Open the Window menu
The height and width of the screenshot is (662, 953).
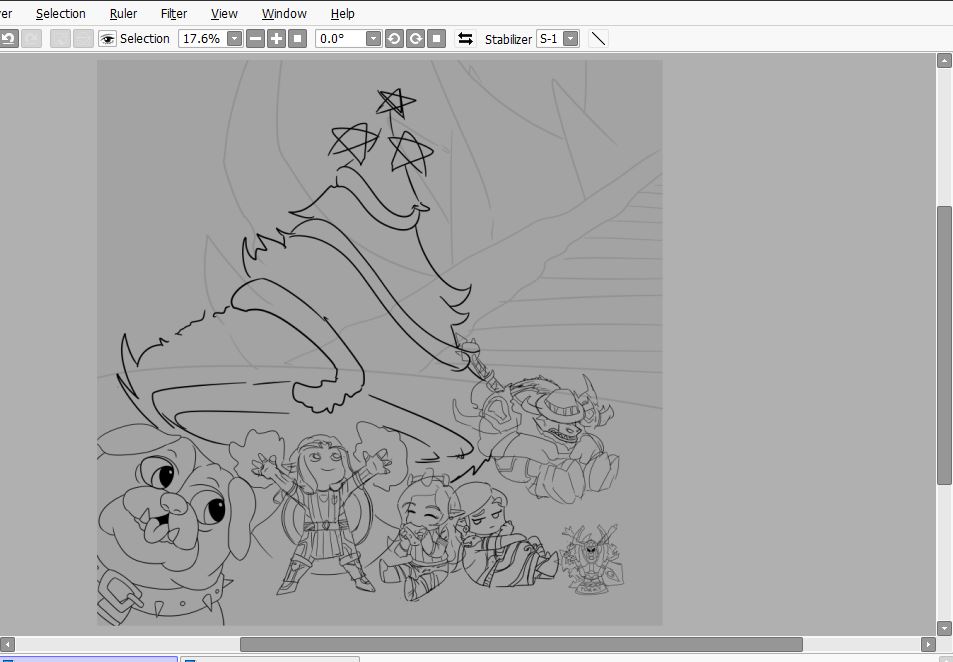pos(284,13)
